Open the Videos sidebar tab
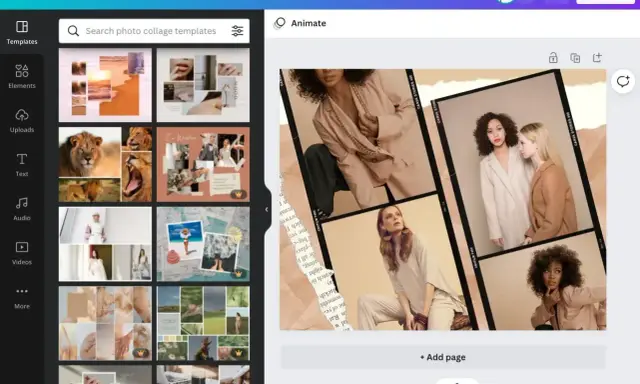The height and width of the screenshot is (384, 640). tap(22, 253)
